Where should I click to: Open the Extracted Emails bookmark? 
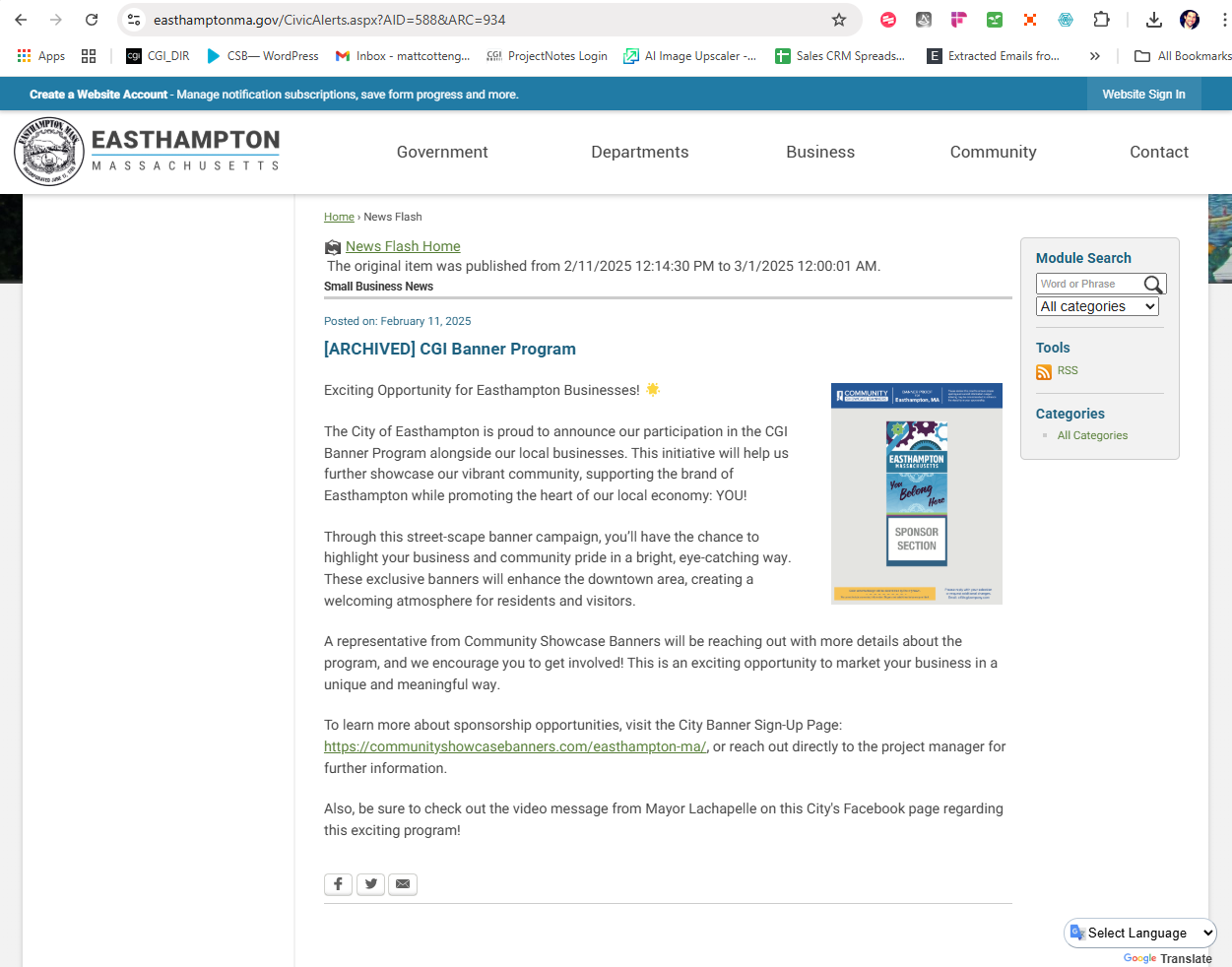click(x=994, y=56)
